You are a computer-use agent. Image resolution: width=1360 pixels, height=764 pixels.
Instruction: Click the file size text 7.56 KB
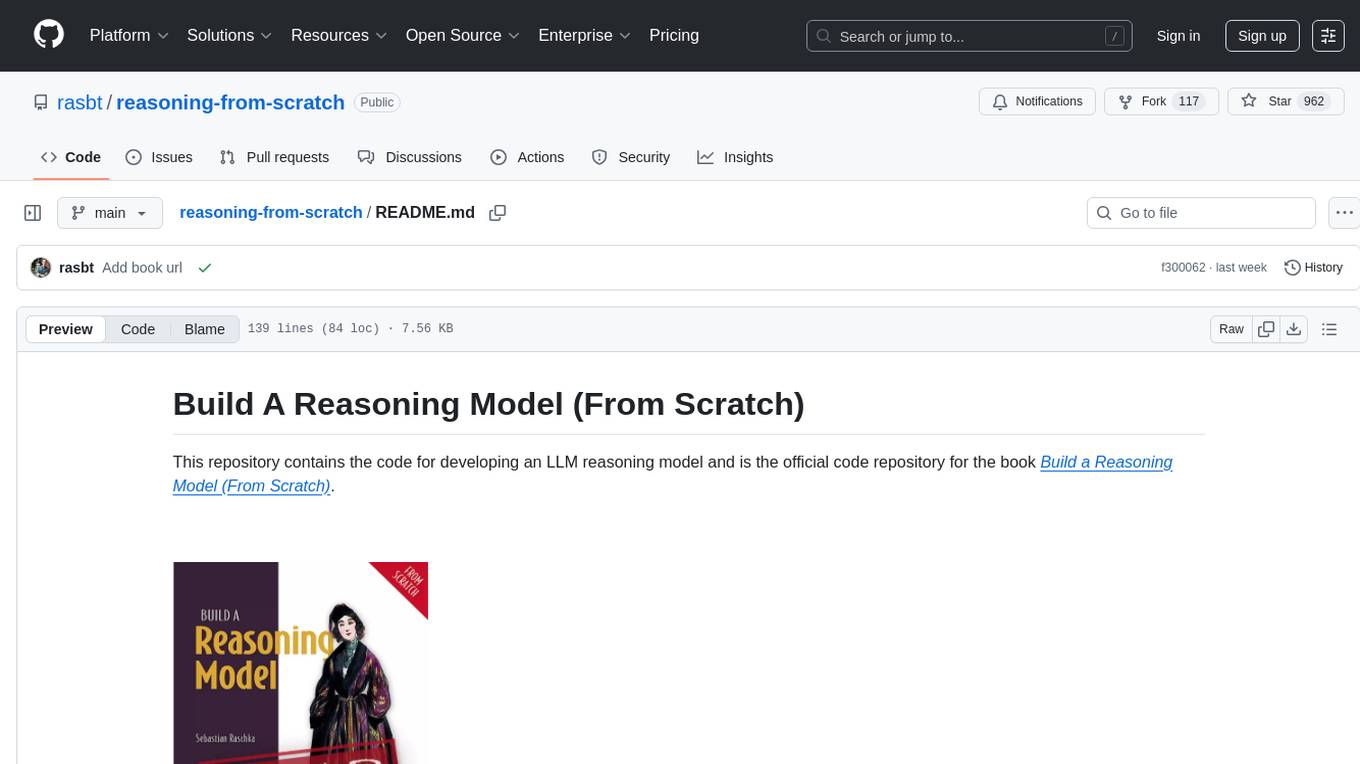pos(427,329)
